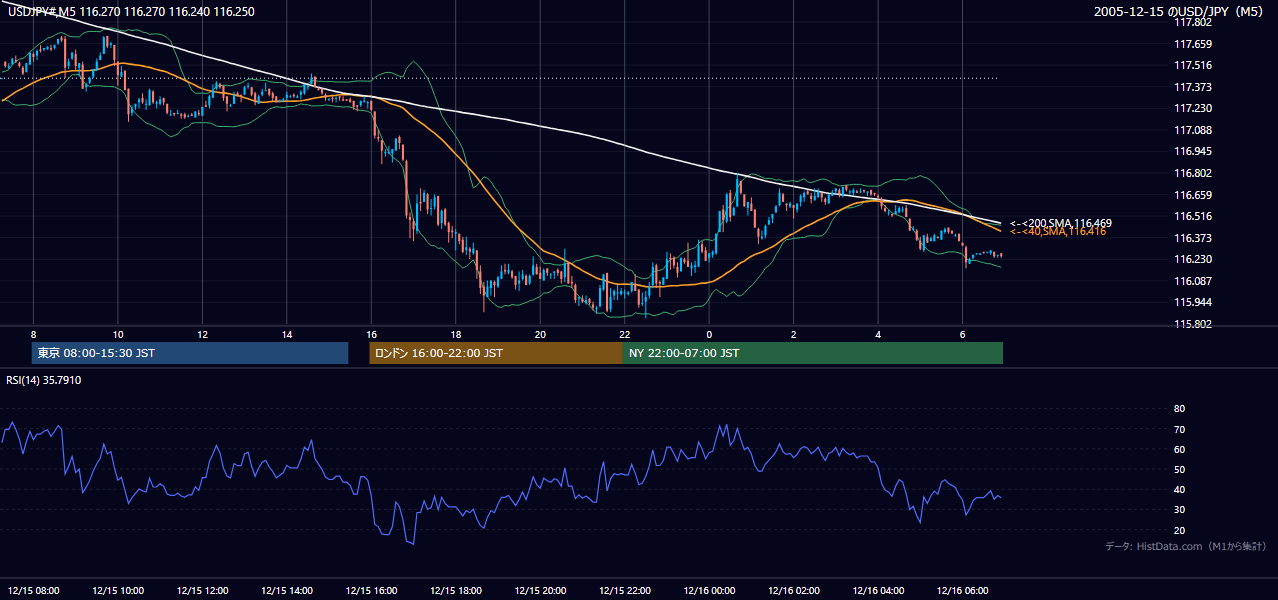Viewport: 1278px width, 600px height.
Task: Click price level 117.802 on axis
Action: (x=1192, y=22)
